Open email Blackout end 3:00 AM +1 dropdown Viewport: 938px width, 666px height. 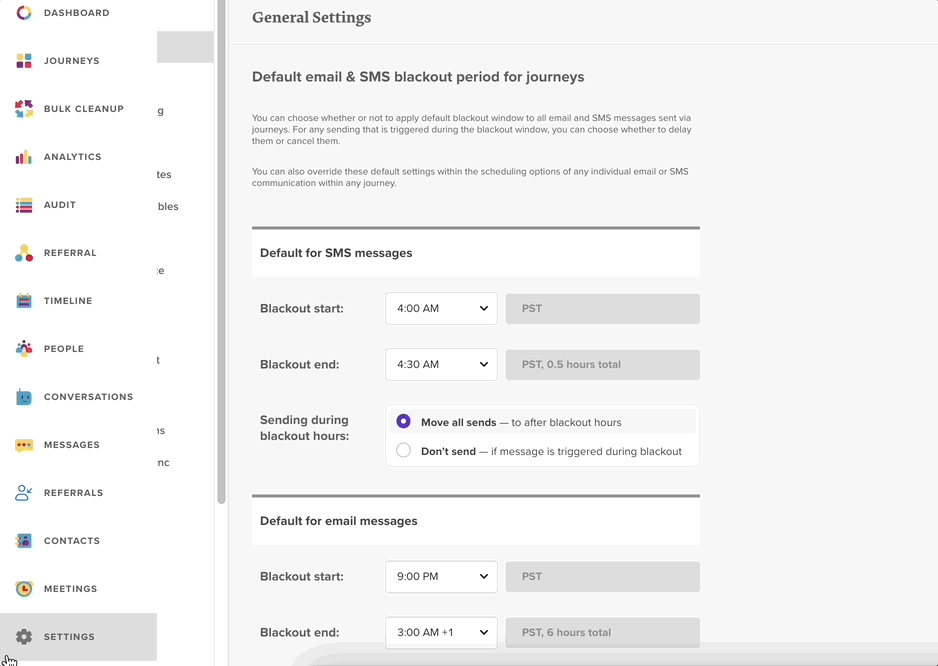441,632
